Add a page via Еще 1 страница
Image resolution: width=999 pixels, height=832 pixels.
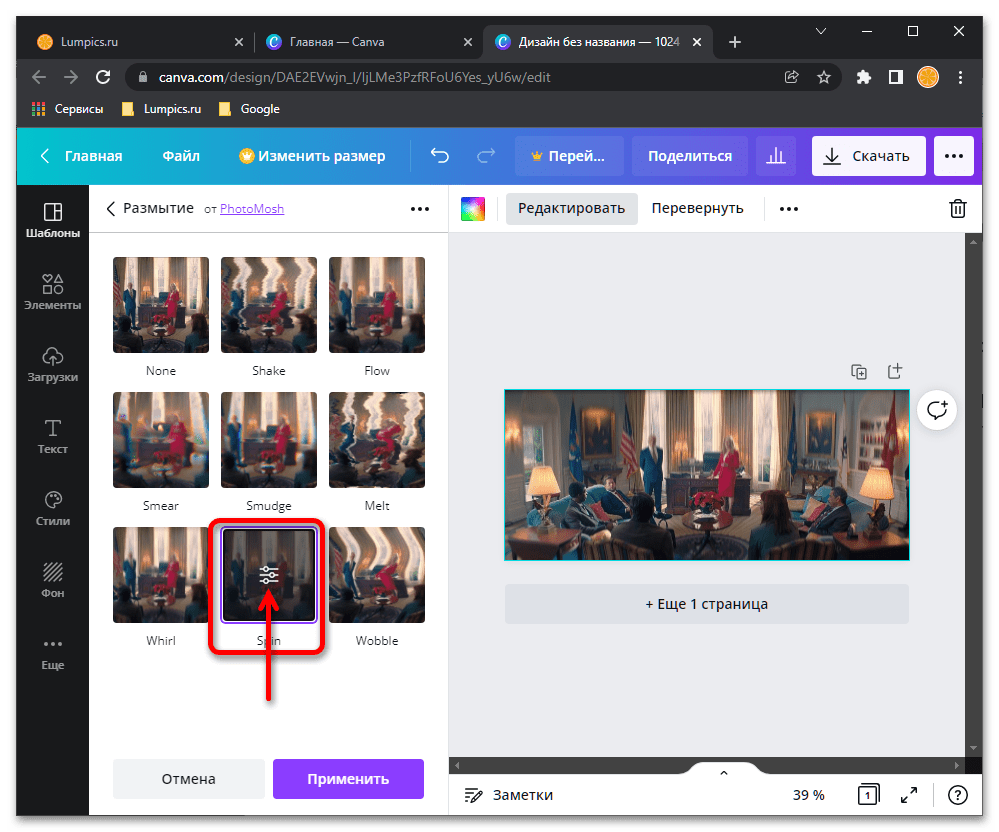[x=707, y=604]
